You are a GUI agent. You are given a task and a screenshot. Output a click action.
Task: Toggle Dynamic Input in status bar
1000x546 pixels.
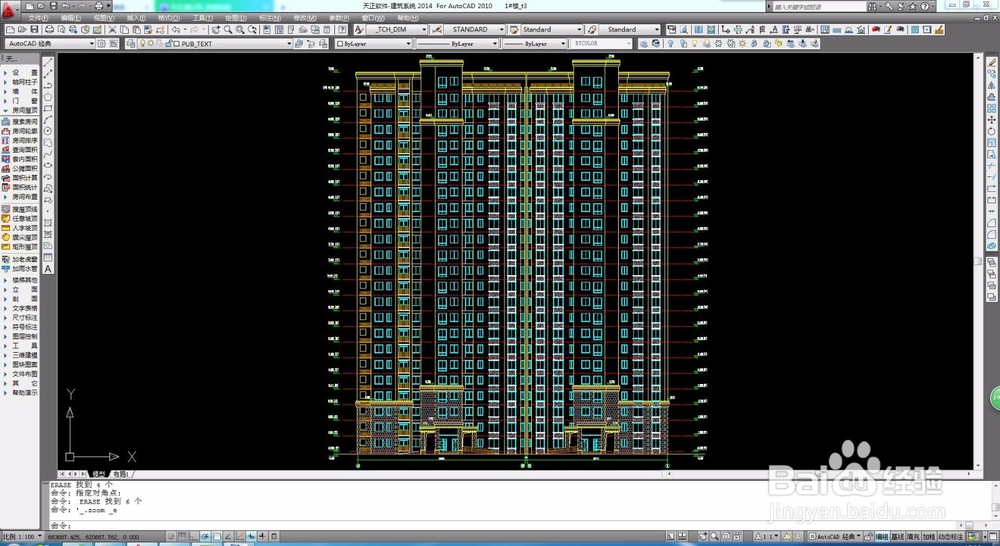(x=251, y=536)
